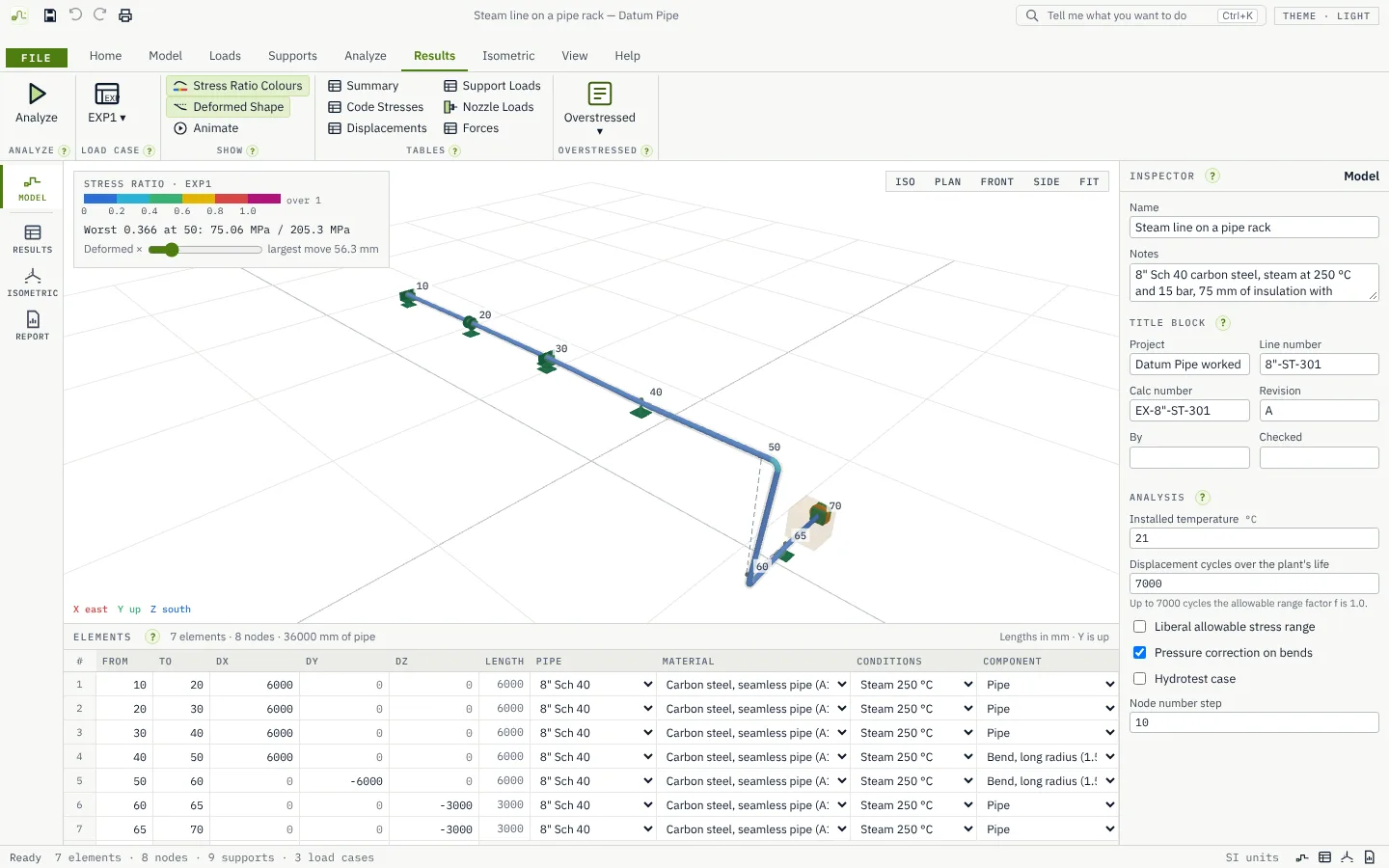1389x868 pixels.
Task: Open the Supports ribbon tab
Action: [x=292, y=56]
